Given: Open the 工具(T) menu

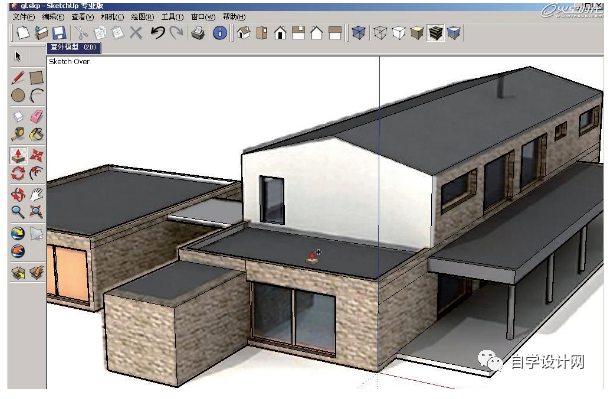Looking at the screenshot, I should pyautogui.click(x=172, y=17).
